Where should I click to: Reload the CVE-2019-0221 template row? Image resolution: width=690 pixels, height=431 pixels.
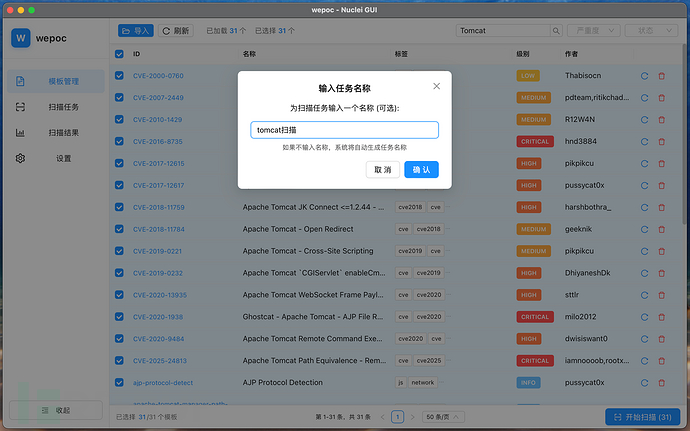(645, 251)
